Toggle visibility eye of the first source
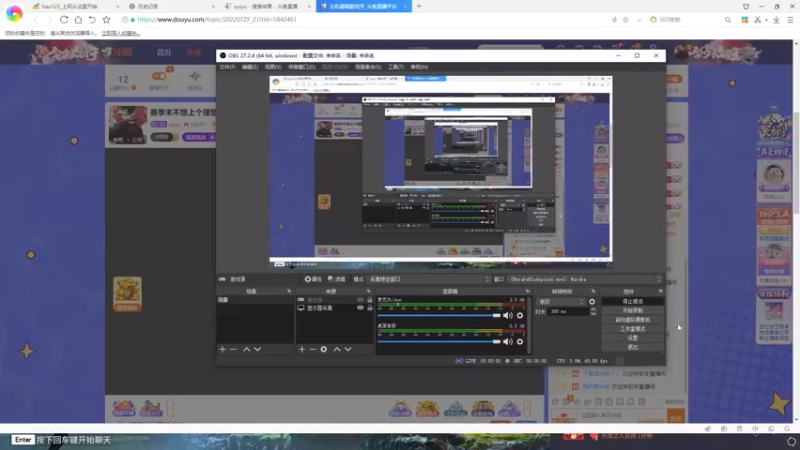This screenshot has width=800, height=450. 360,300
